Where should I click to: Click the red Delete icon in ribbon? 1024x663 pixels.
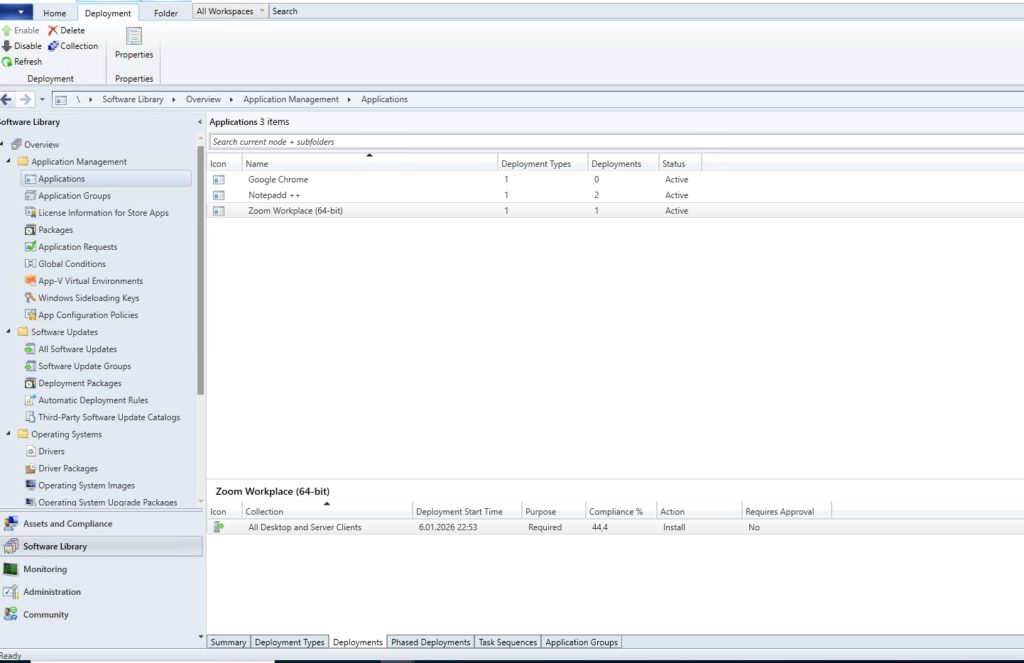point(53,30)
